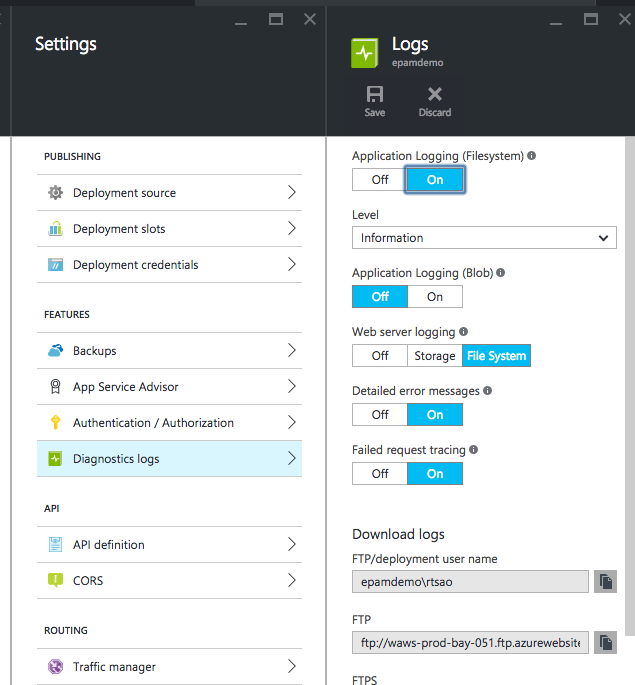Turn off Detailed error messages
The height and width of the screenshot is (685, 635).
(x=380, y=415)
